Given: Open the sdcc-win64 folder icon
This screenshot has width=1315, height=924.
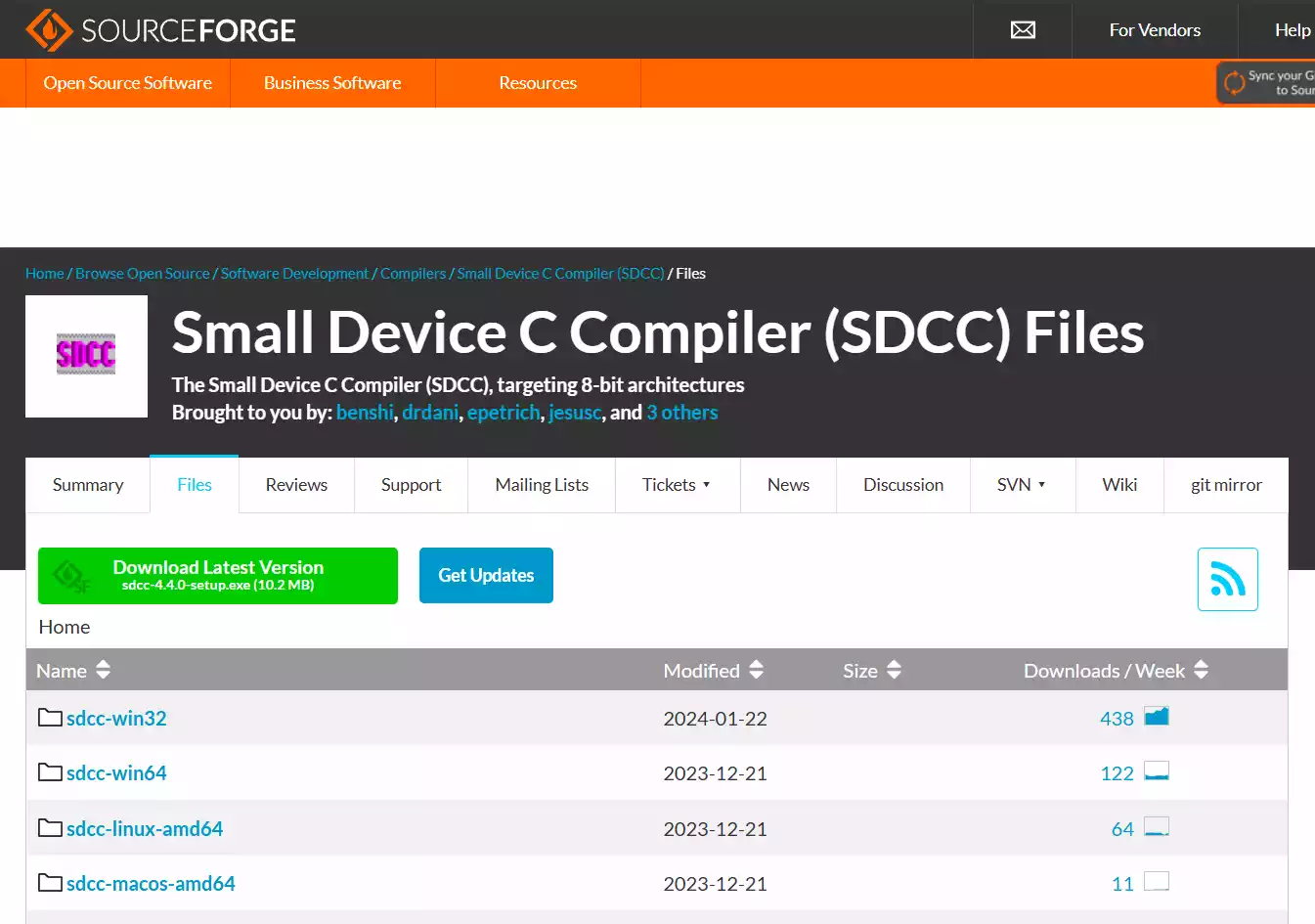Looking at the screenshot, I should pyautogui.click(x=50, y=772).
